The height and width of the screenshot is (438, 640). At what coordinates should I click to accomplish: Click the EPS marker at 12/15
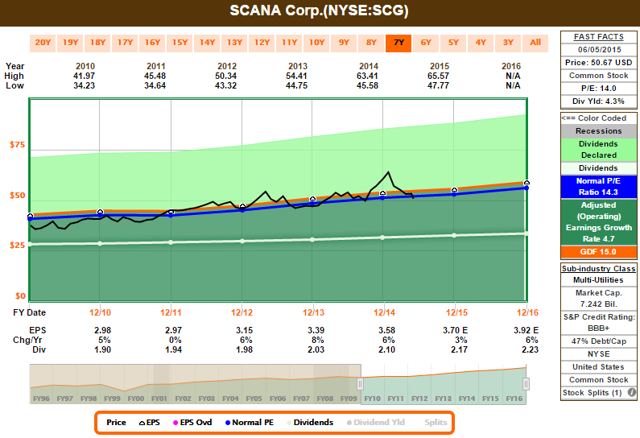[454, 190]
